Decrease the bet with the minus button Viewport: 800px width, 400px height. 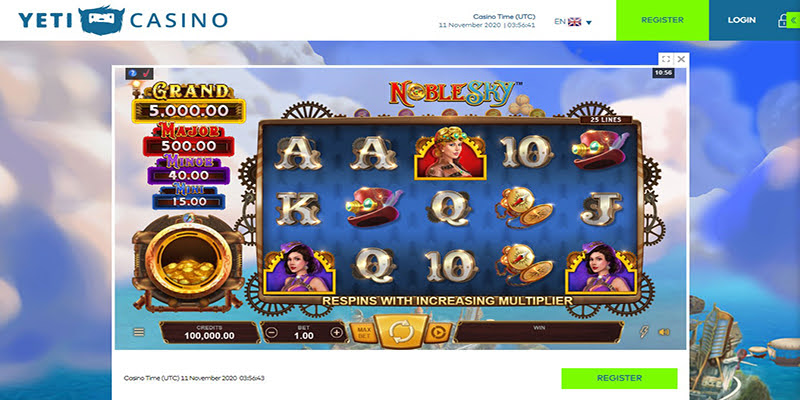click(x=272, y=333)
